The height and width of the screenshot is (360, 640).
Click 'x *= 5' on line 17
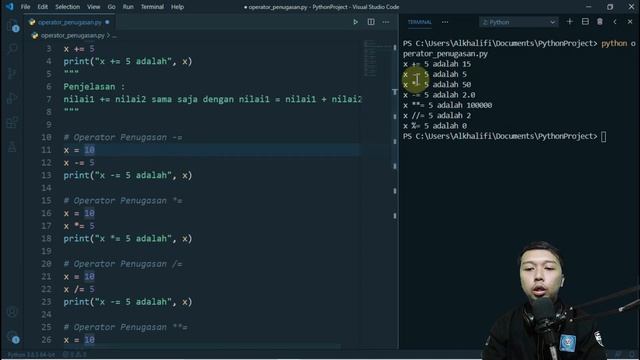(x=79, y=226)
